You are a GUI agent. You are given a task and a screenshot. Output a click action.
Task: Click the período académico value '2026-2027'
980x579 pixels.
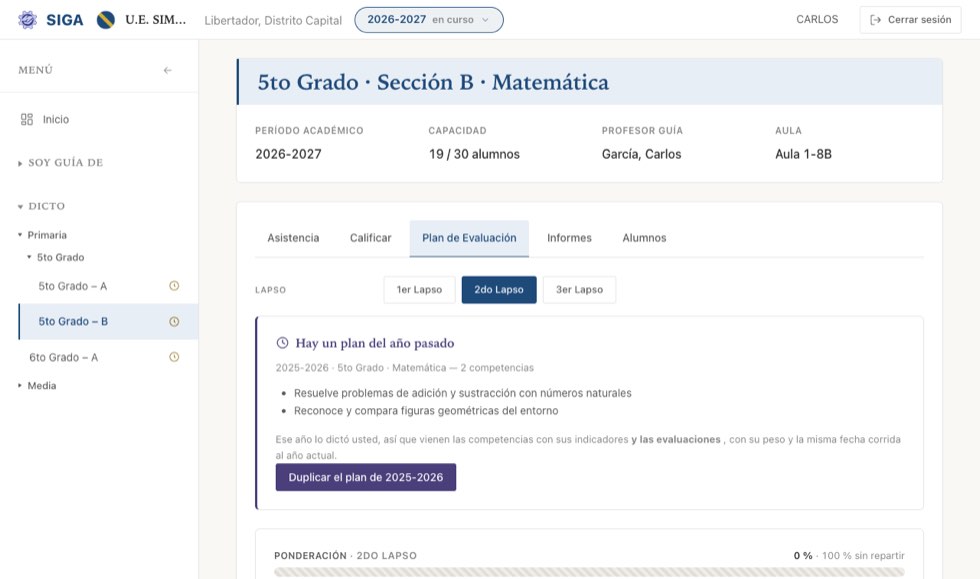[288, 154]
